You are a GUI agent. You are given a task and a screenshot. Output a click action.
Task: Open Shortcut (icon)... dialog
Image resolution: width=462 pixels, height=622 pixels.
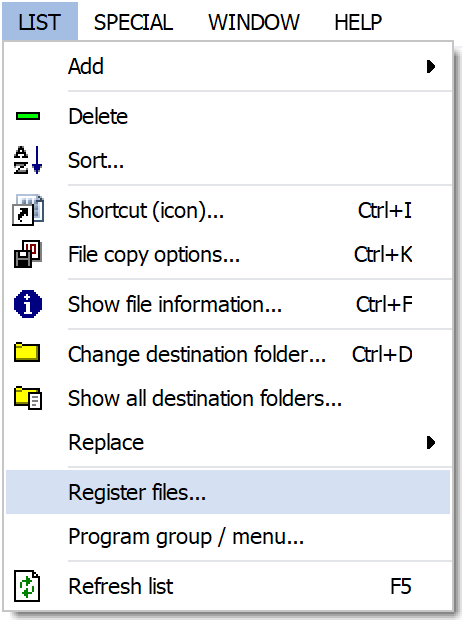click(228, 210)
